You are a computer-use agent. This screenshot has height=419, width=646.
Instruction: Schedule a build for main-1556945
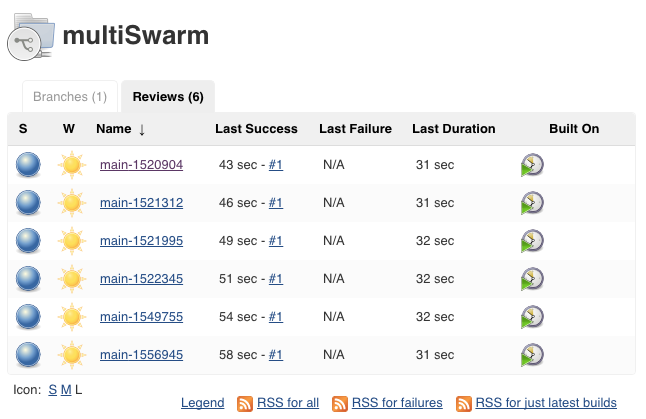pos(532,355)
